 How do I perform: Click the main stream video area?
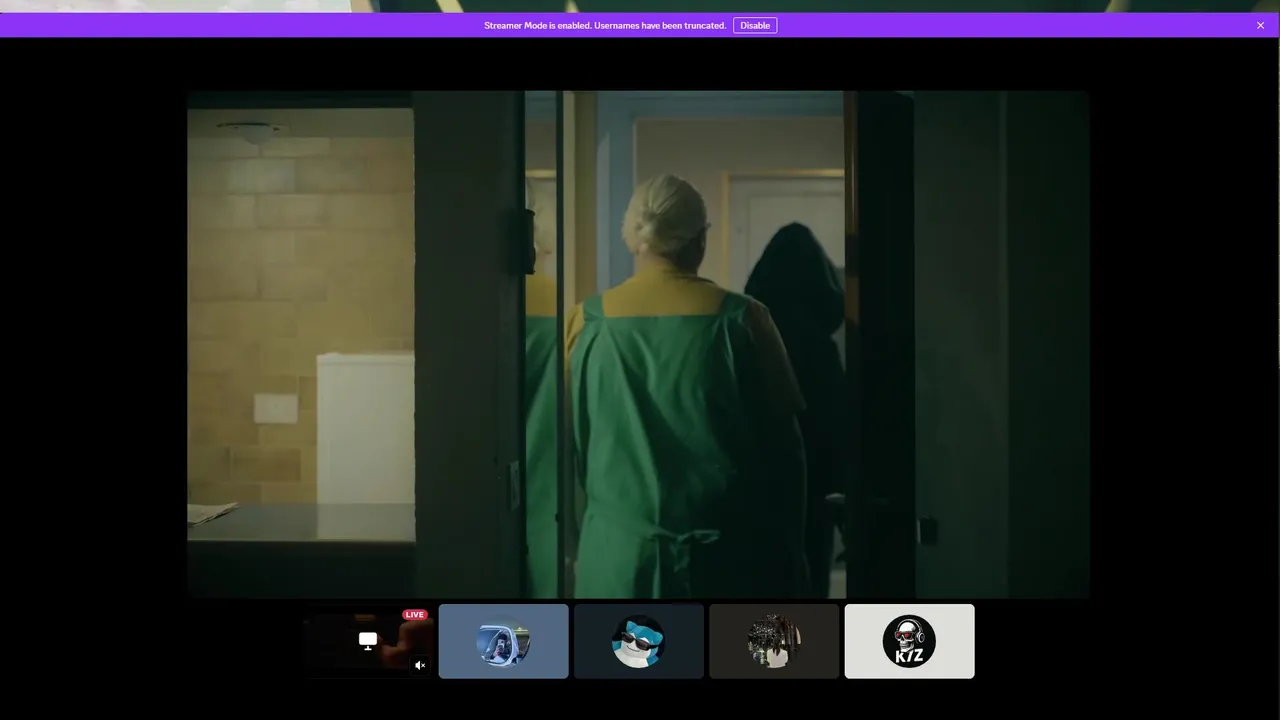[638, 345]
